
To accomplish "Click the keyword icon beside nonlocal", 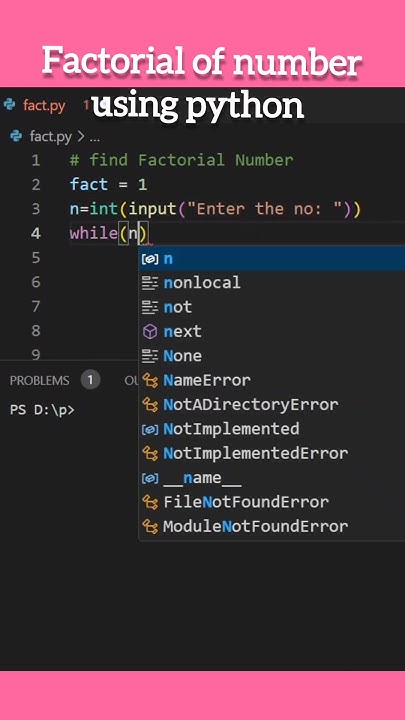I will [x=150, y=283].
